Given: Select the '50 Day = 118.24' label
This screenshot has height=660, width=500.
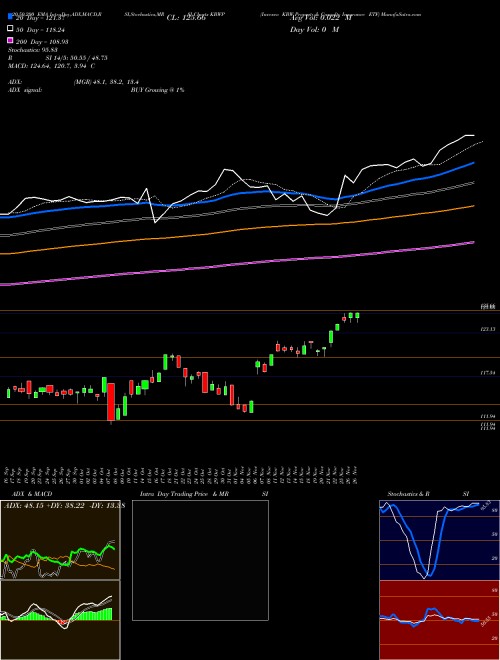Looking at the screenshot, I should 40,30.
